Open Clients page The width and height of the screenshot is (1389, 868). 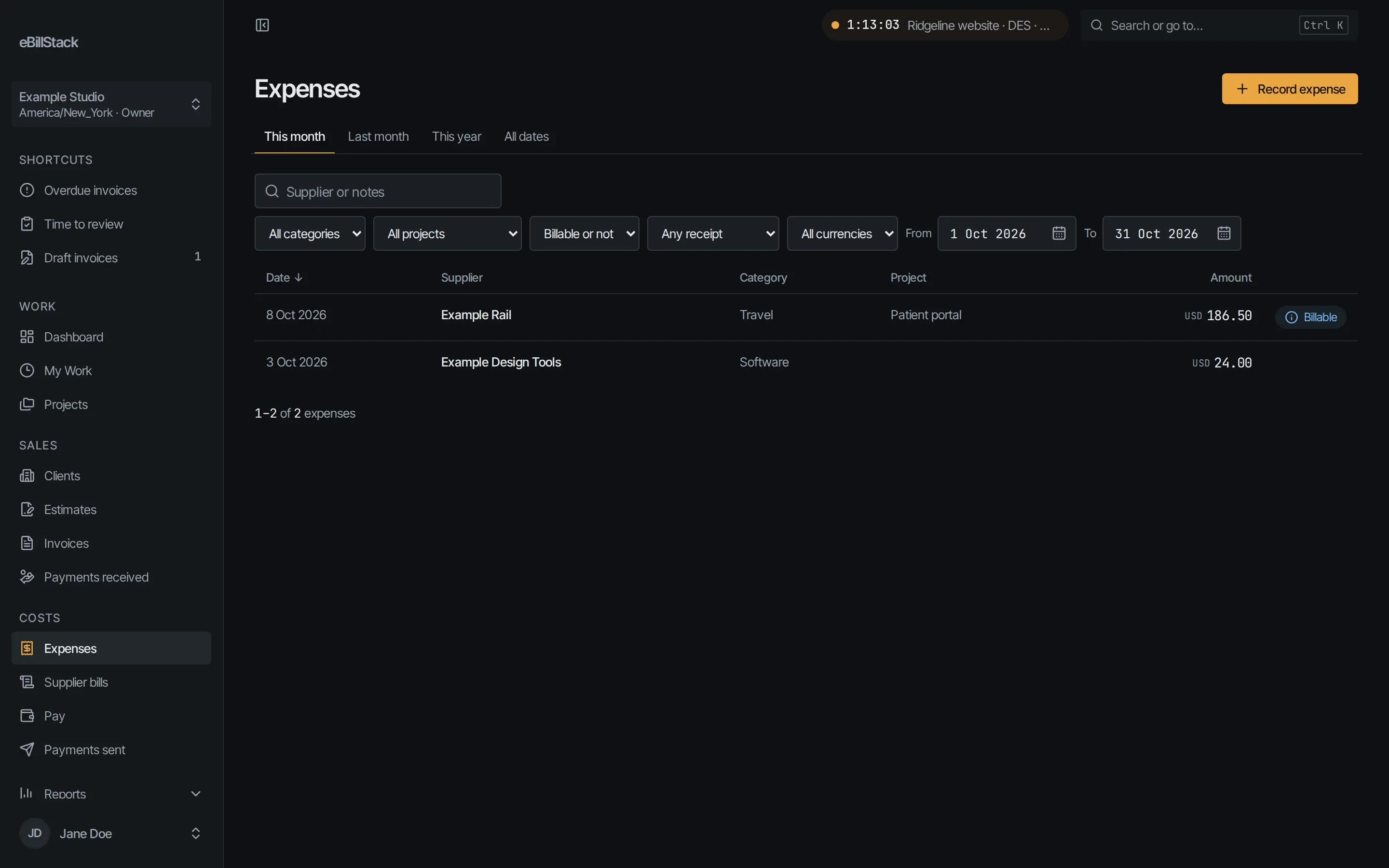point(111,476)
